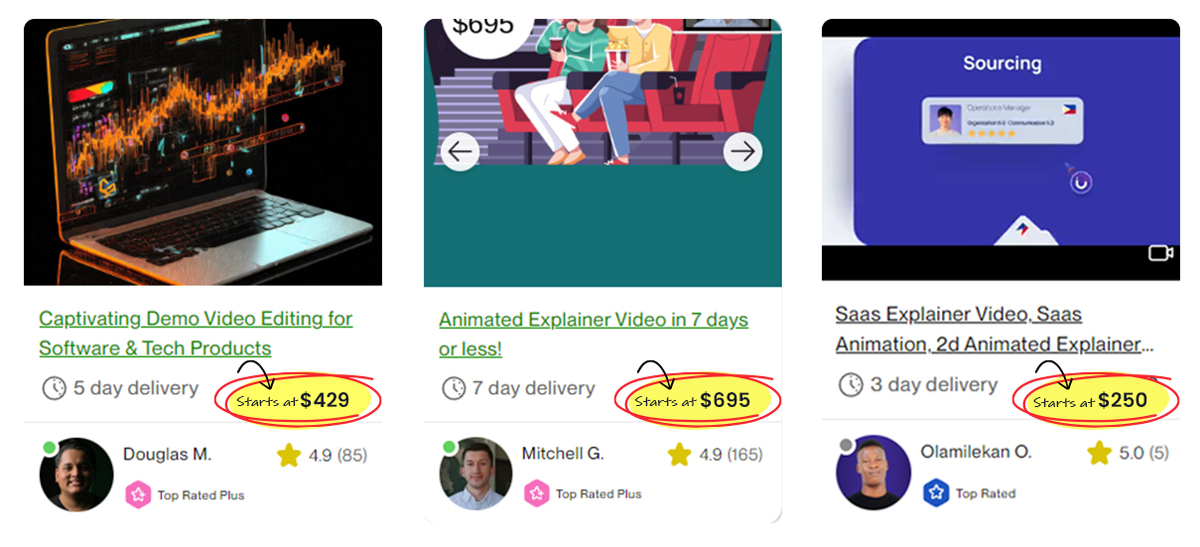Open Animated Explainer Video in 7 days link

coord(594,334)
